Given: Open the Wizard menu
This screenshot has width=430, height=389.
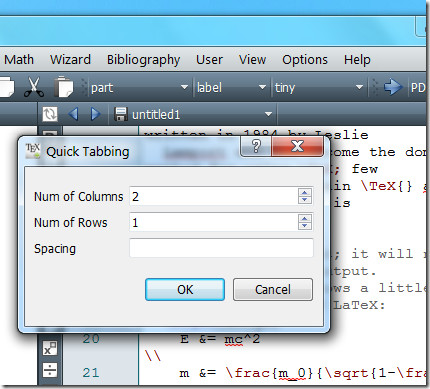Looking at the screenshot, I should point(70,60).
